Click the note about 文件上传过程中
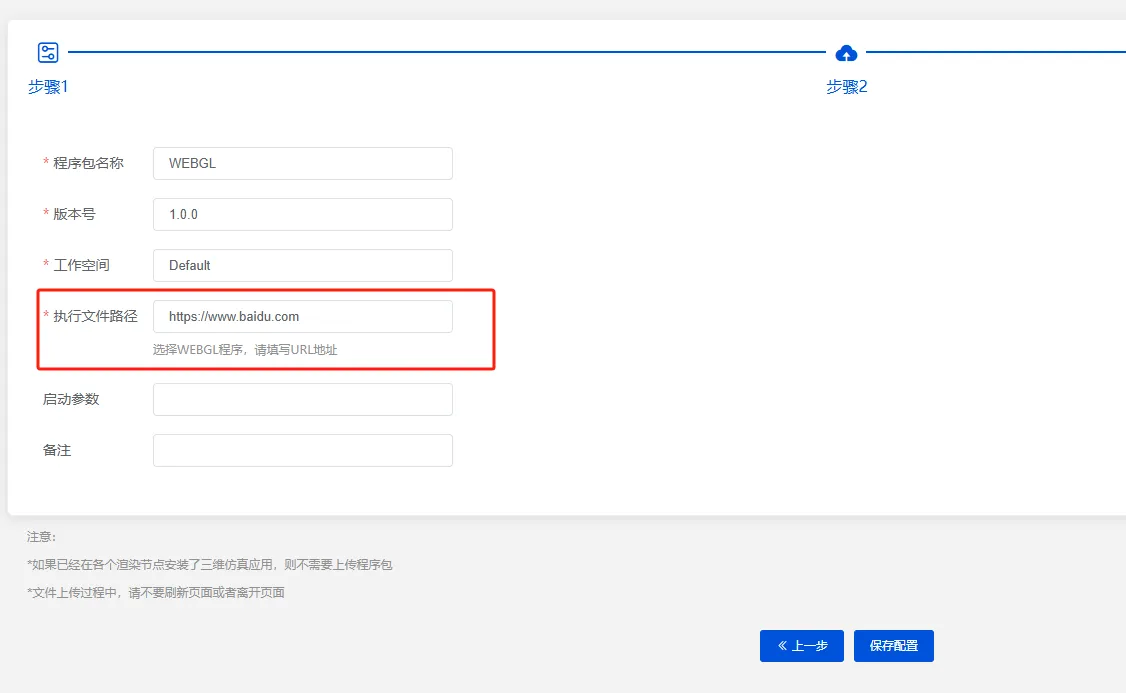 (x=156, y=592)
